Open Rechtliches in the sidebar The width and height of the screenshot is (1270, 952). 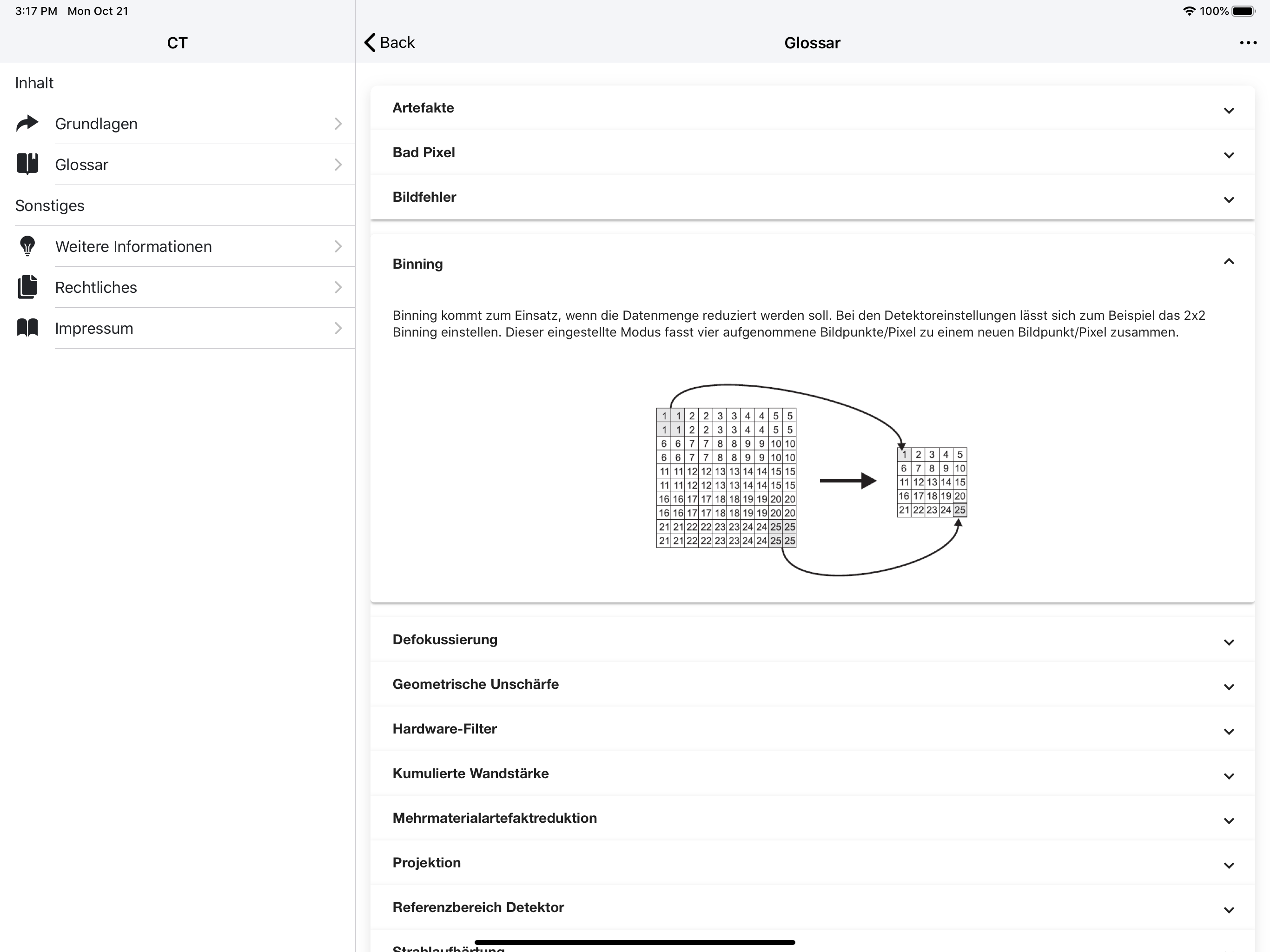178,287
